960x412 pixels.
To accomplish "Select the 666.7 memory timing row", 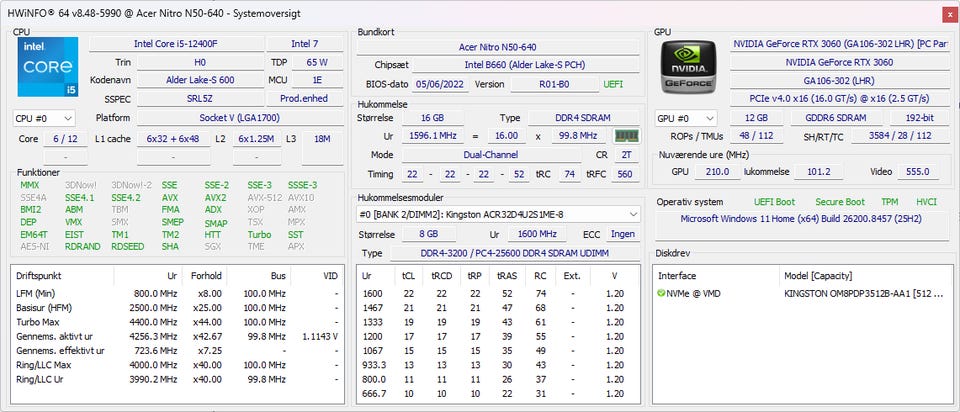I will 498,394.
